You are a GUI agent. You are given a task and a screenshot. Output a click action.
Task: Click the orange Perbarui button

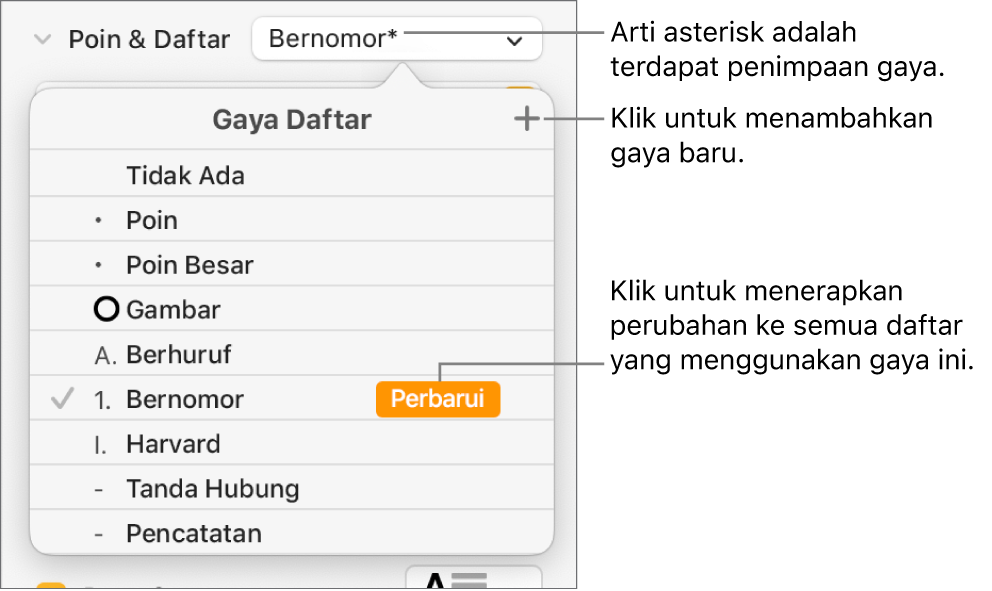point(438,399)
